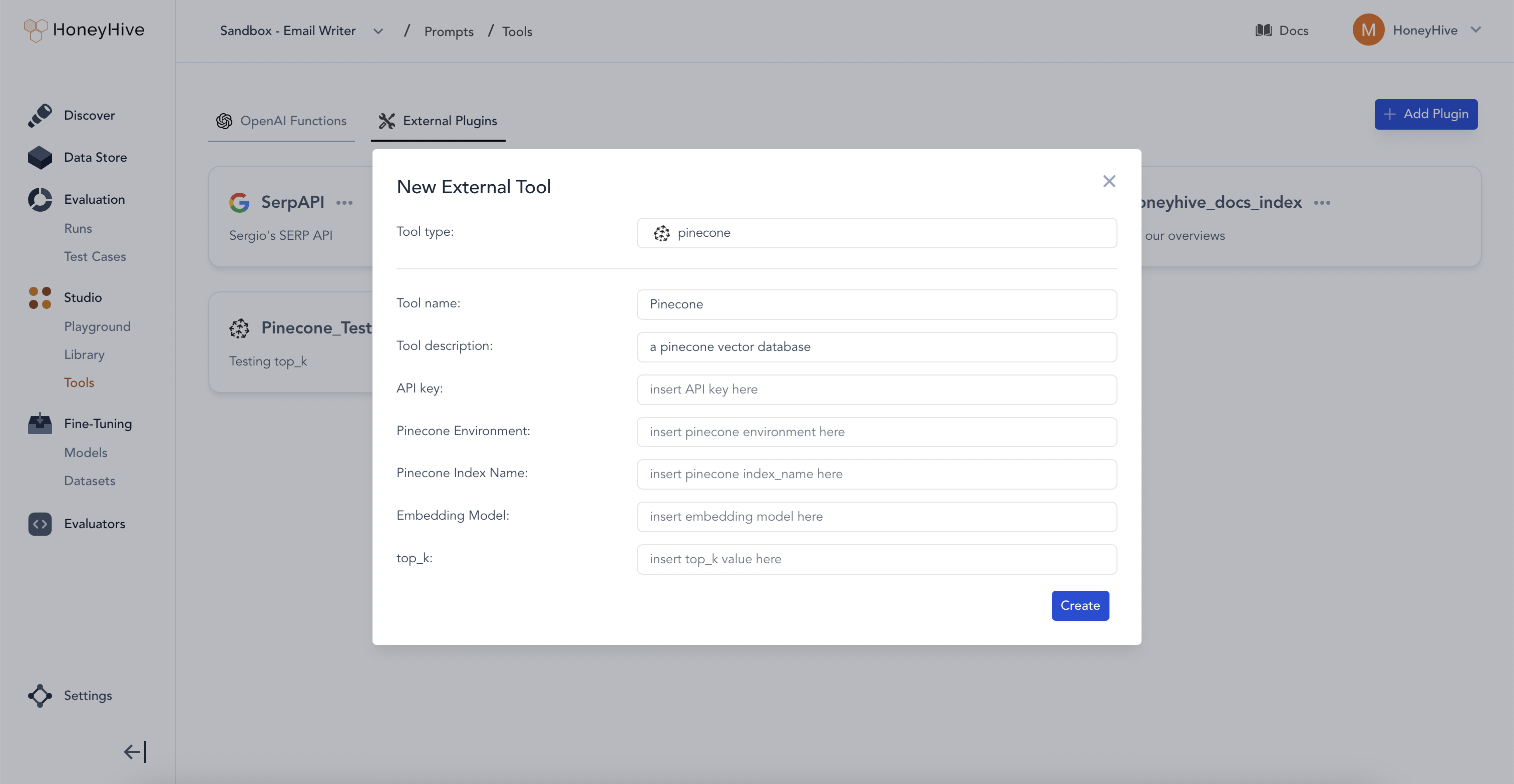The width and height of the screenshot is (1514, 784).
Task: Switch to the OpenAI Functions tab
Action: (x=281, y=121)
